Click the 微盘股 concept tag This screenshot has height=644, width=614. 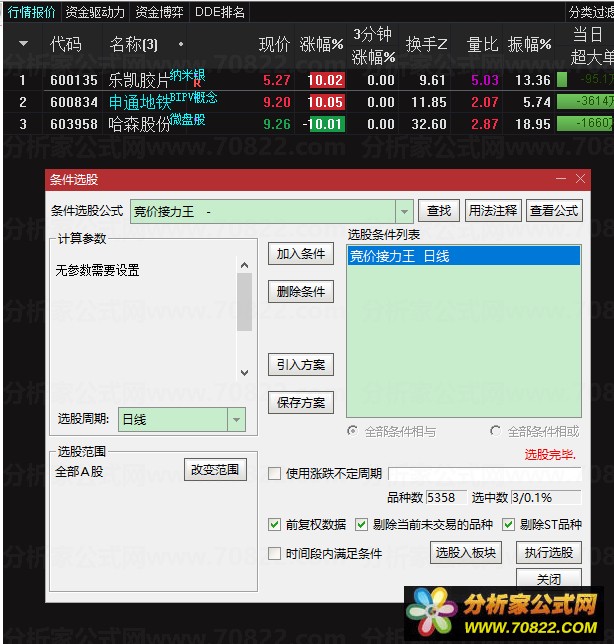click(187, 119)
